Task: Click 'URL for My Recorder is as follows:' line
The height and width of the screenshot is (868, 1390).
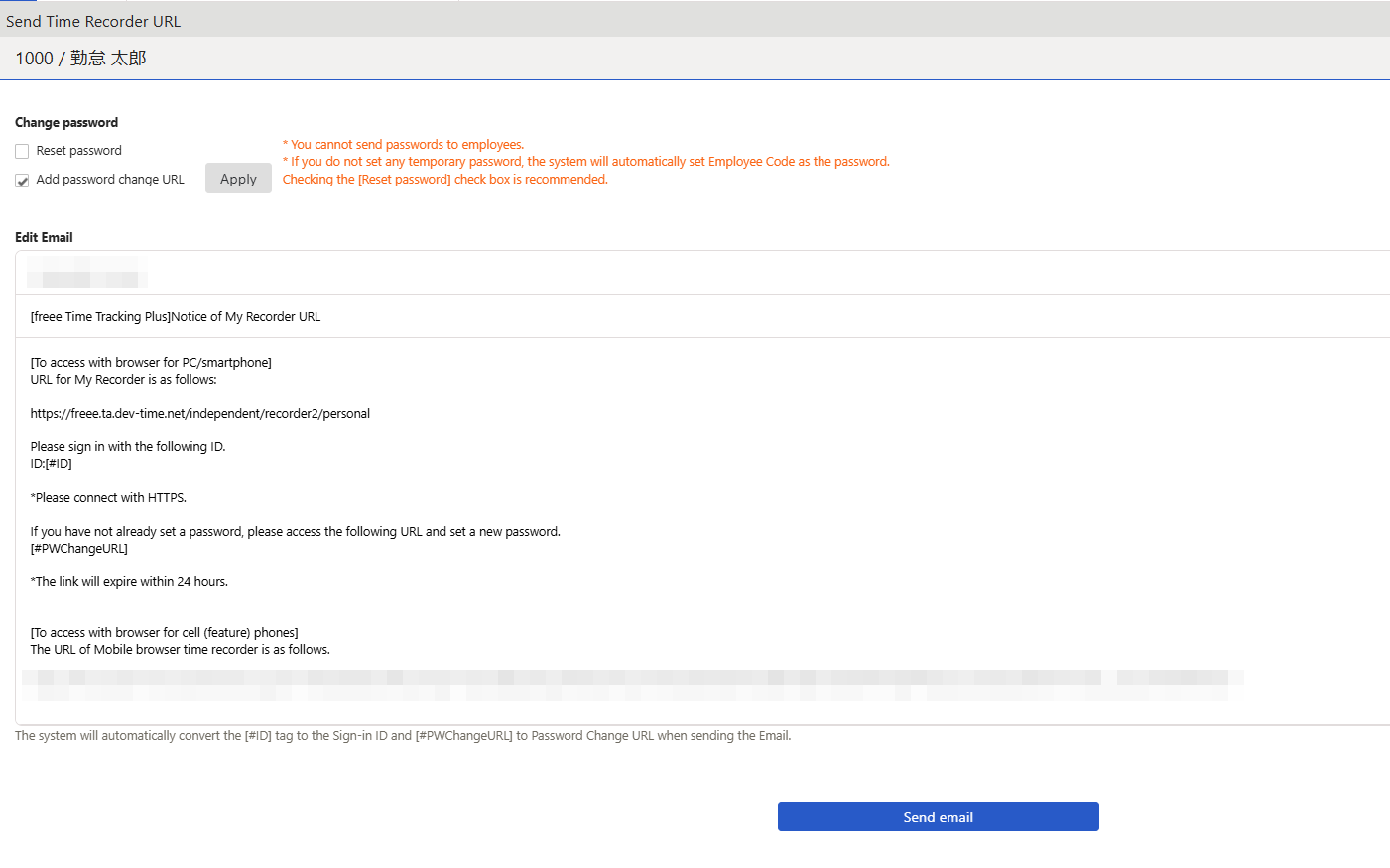Action: [124, 380]
